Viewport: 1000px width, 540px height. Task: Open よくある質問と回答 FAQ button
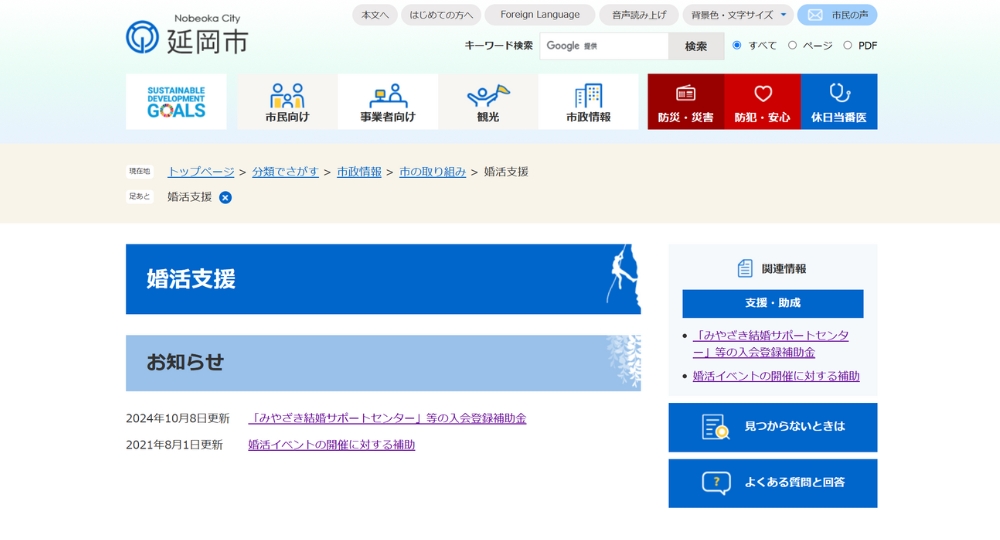coord(773,483)
